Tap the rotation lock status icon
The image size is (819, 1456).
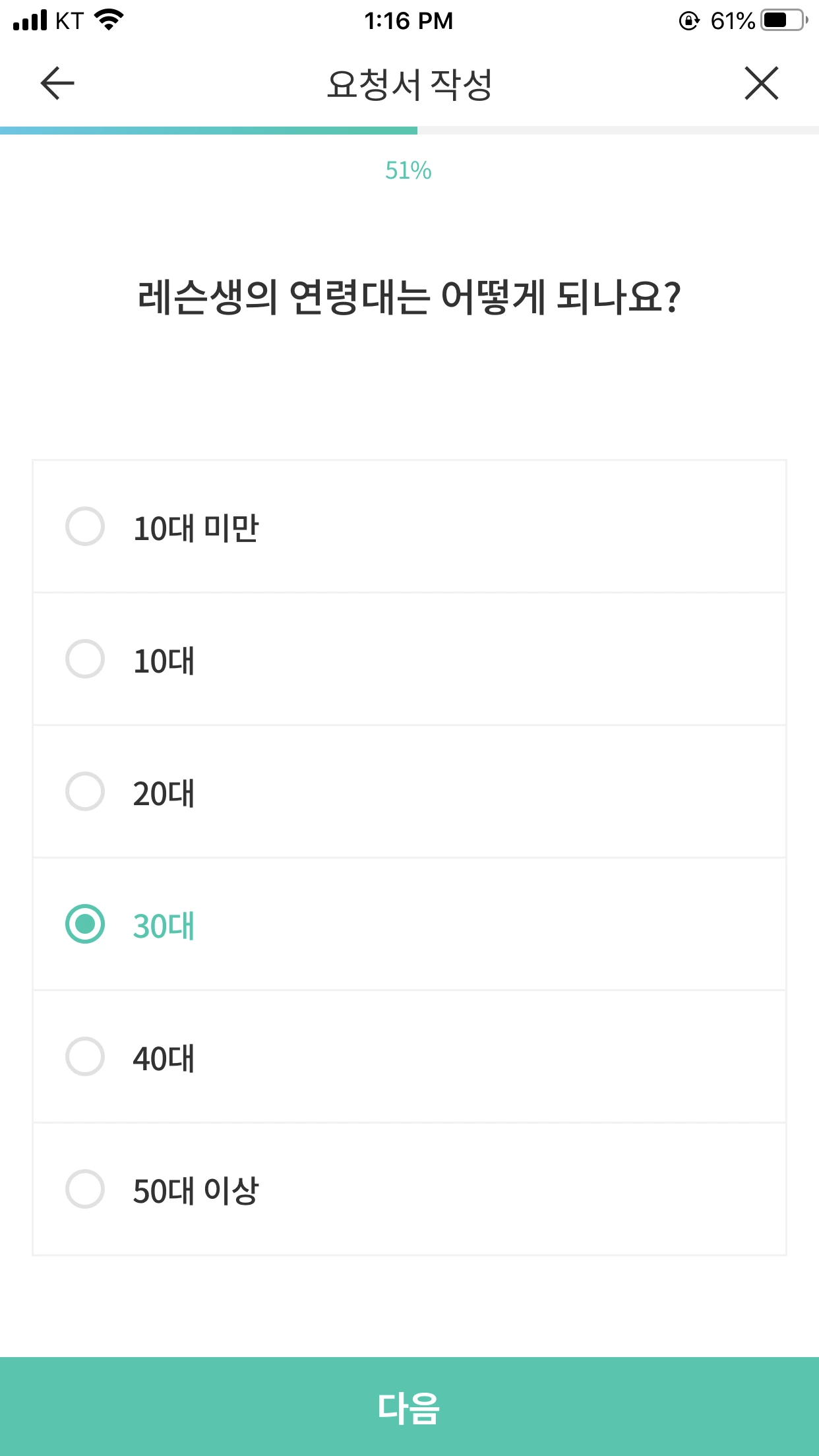point(689,21)
